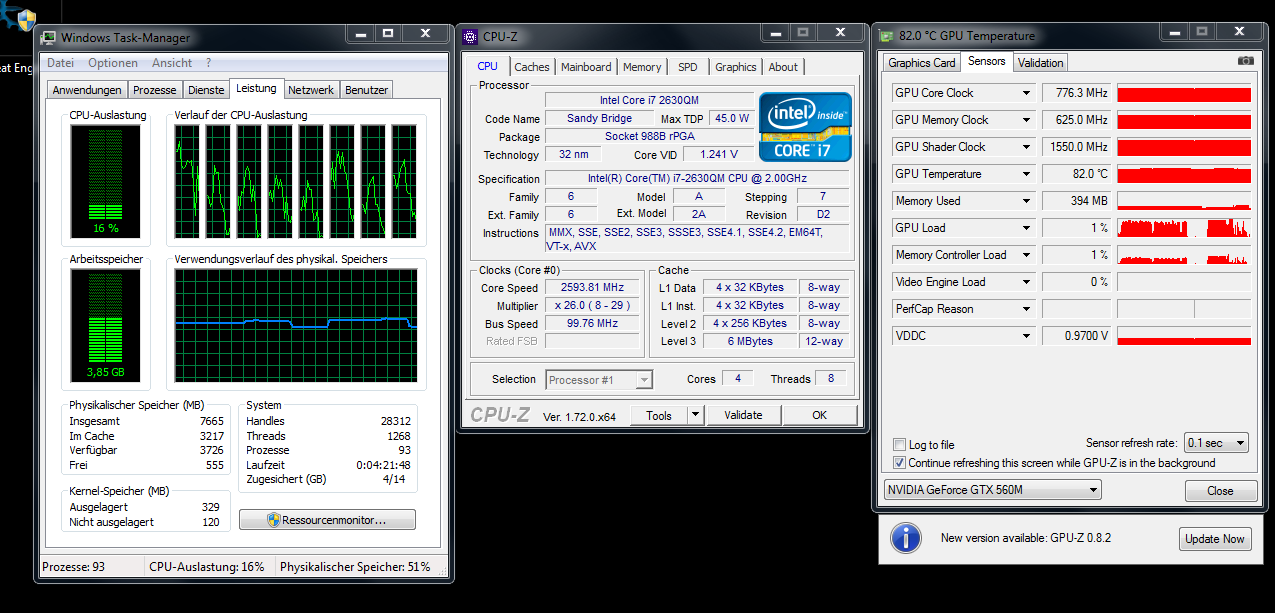Switch to the Anwendungen tab
Screen dimensions: 1275x613
pyautogui.click(x=87, y=90)
